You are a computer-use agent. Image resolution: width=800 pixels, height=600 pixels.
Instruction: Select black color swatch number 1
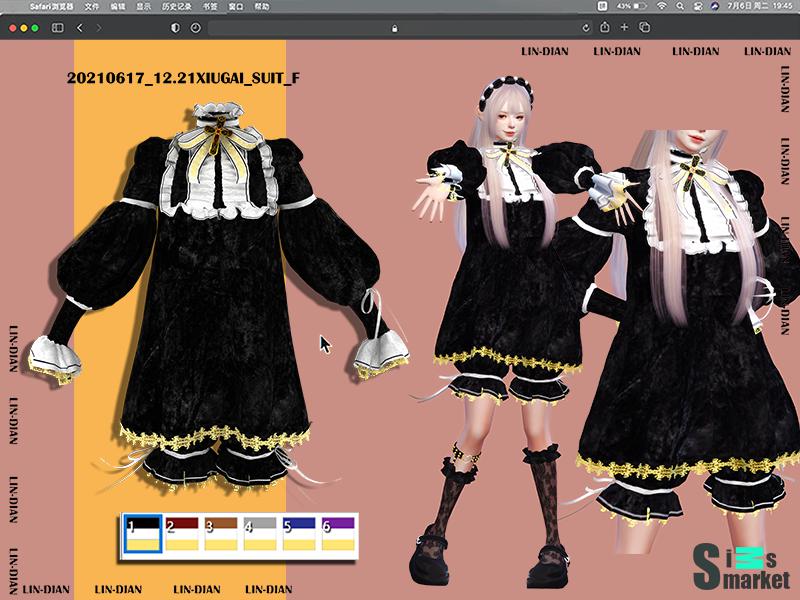pyautogui.click(x=141, y=534)
